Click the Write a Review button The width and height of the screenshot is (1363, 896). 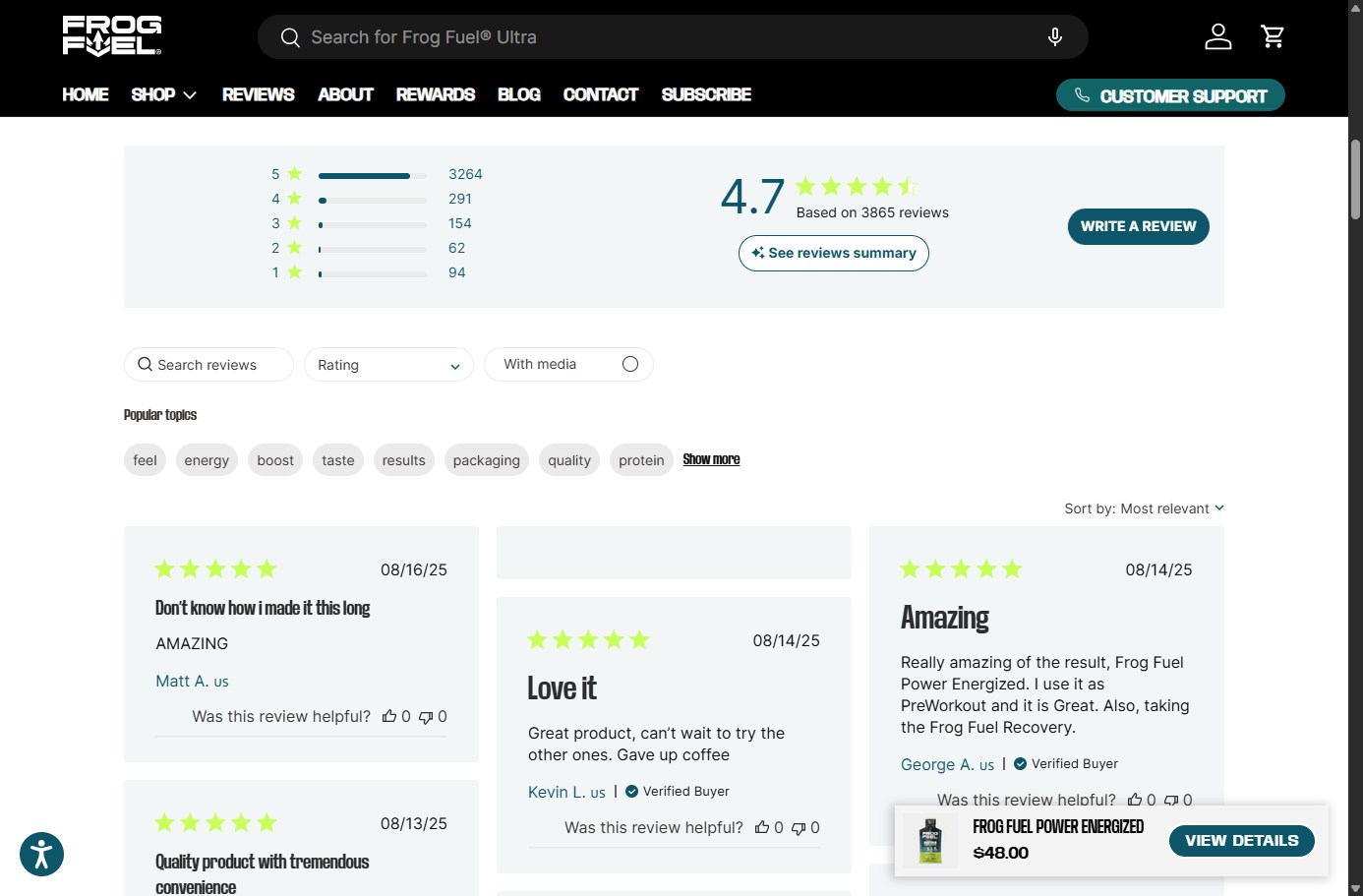1138,226
